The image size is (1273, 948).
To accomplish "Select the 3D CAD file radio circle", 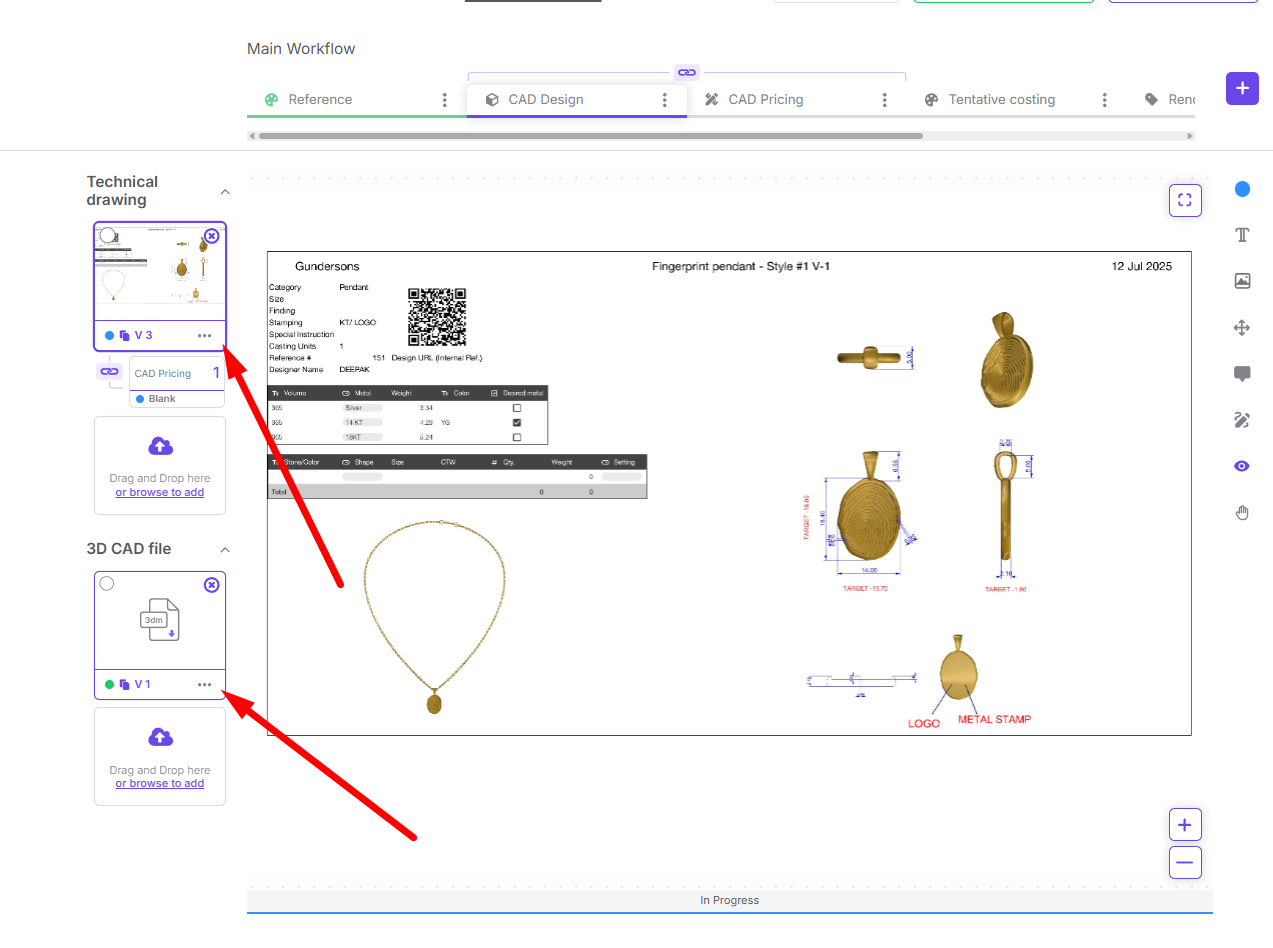I will coord(107,584).
